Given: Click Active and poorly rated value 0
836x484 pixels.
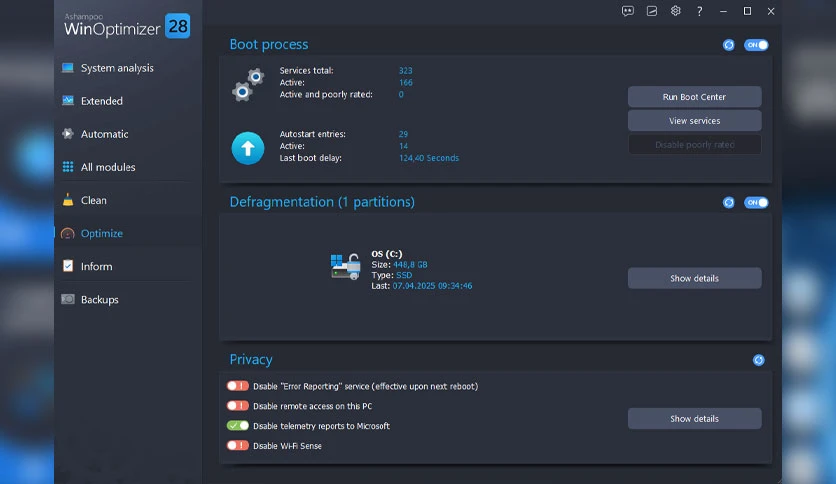Looking at the screenshot, I should (401, 94).
